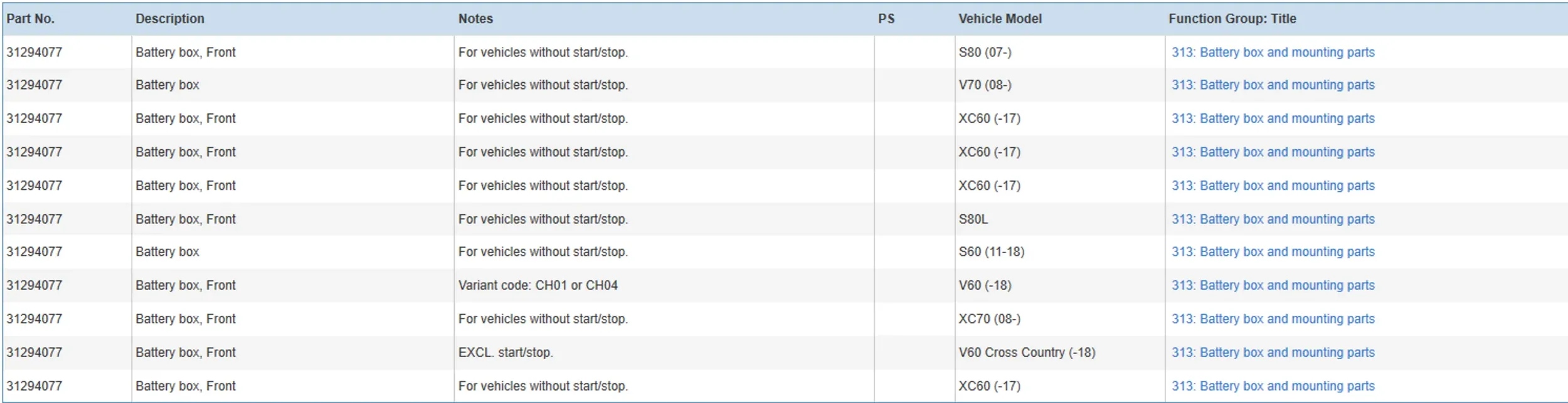This screenshot has width=1568, height=403.
Task: Click the V60 Cross Country (-18) cell
Action: pos(1027,352)
